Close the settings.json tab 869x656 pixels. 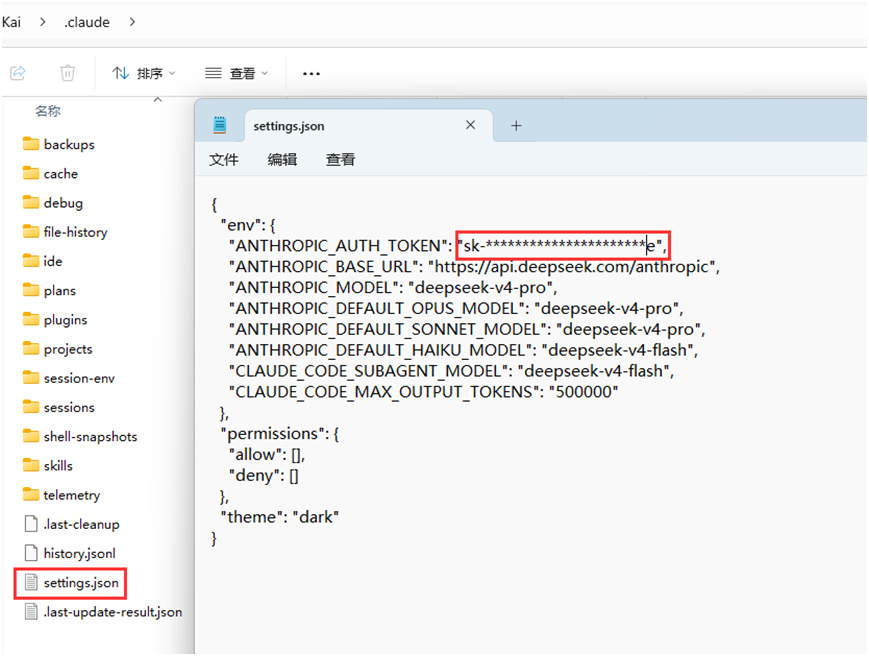471,125
